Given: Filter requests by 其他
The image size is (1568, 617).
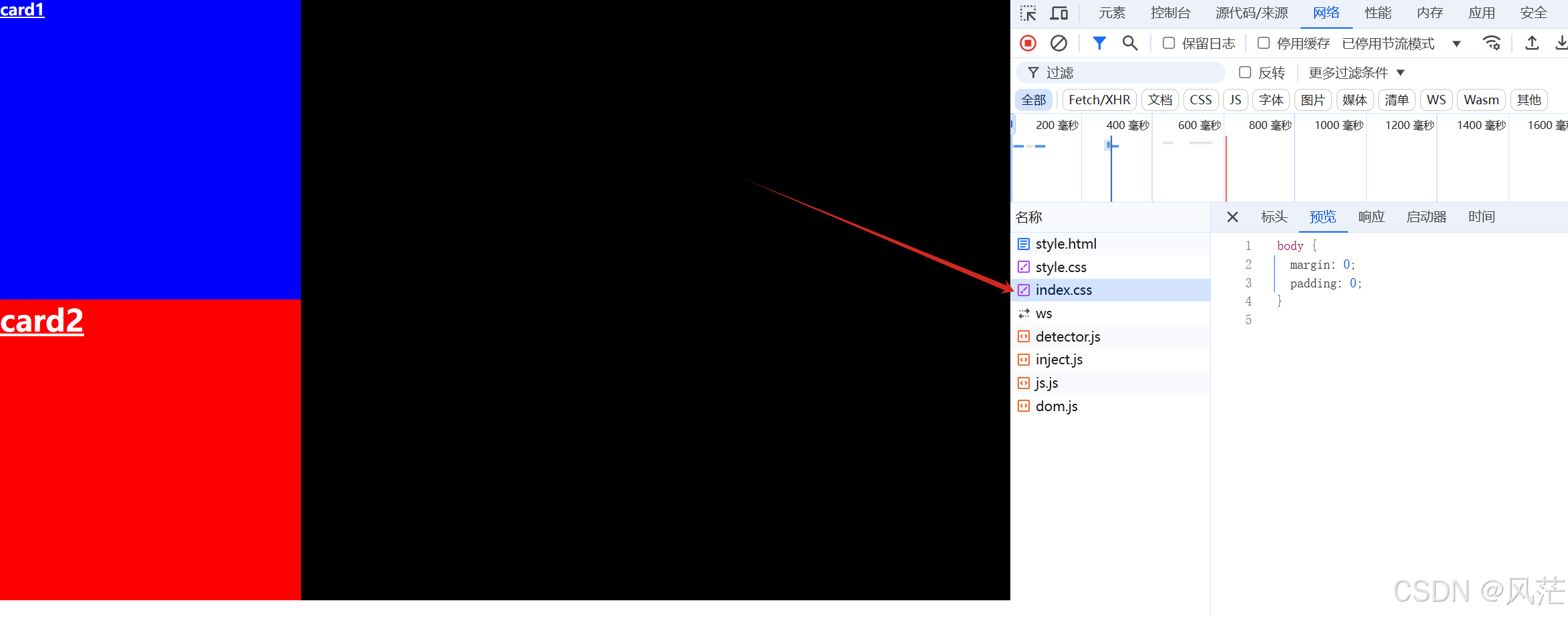Looking at the screenshot, I should coord(1529,100).
